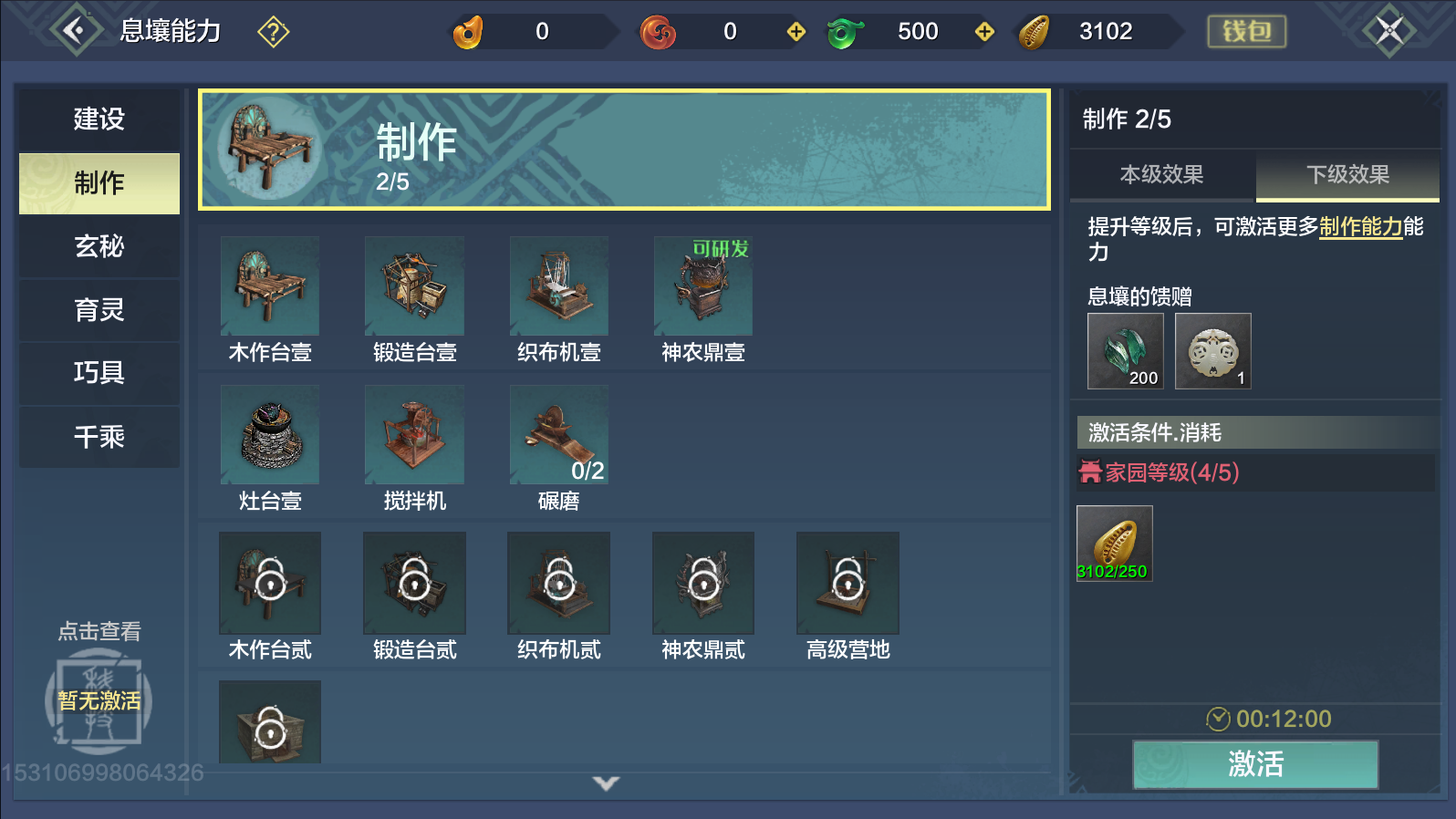Add more jade currency with plus icon

(x=984, y=32)
